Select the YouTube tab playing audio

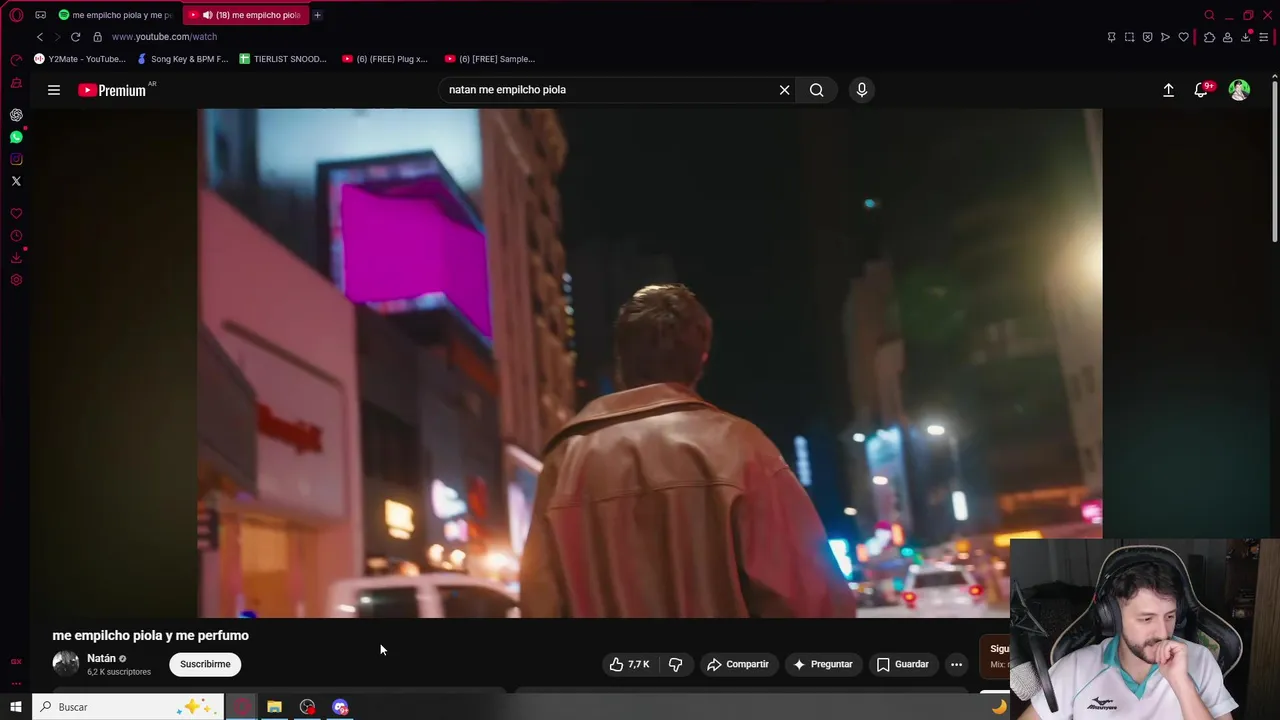[x=245, y=15]
